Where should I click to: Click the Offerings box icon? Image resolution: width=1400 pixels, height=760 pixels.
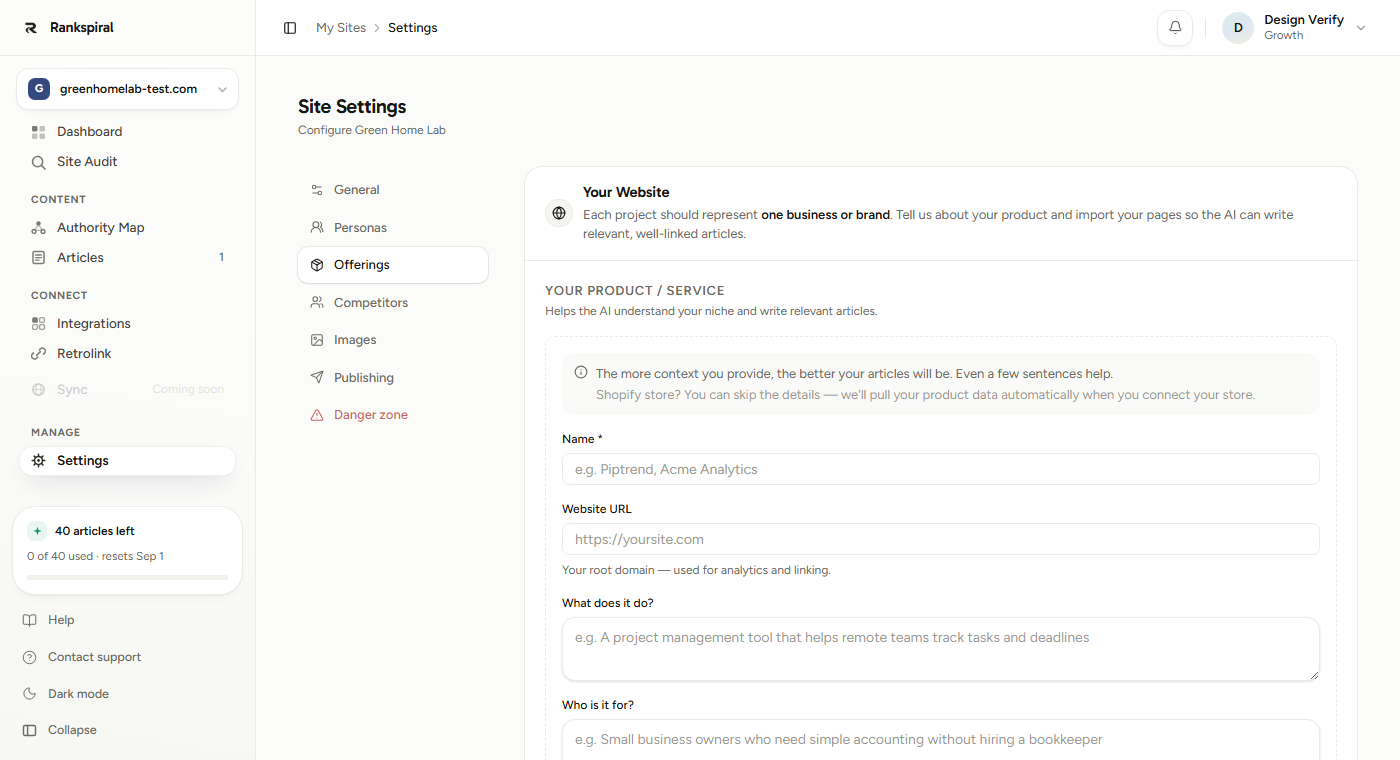pos(317,265)
